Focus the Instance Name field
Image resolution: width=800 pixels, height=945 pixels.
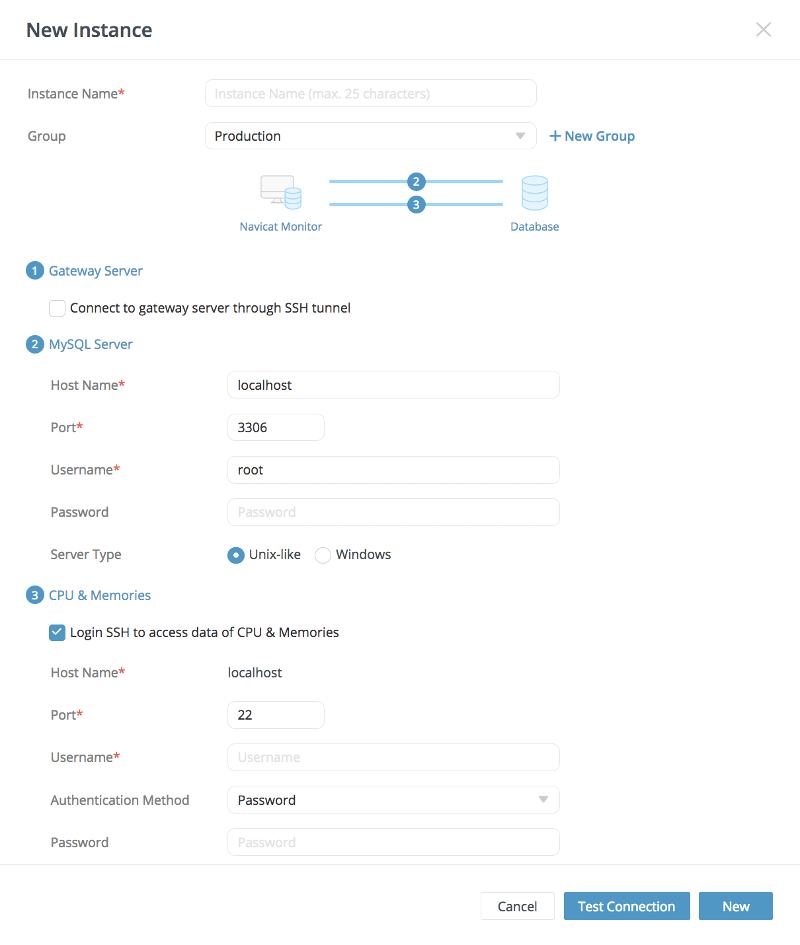pos(371,93)
